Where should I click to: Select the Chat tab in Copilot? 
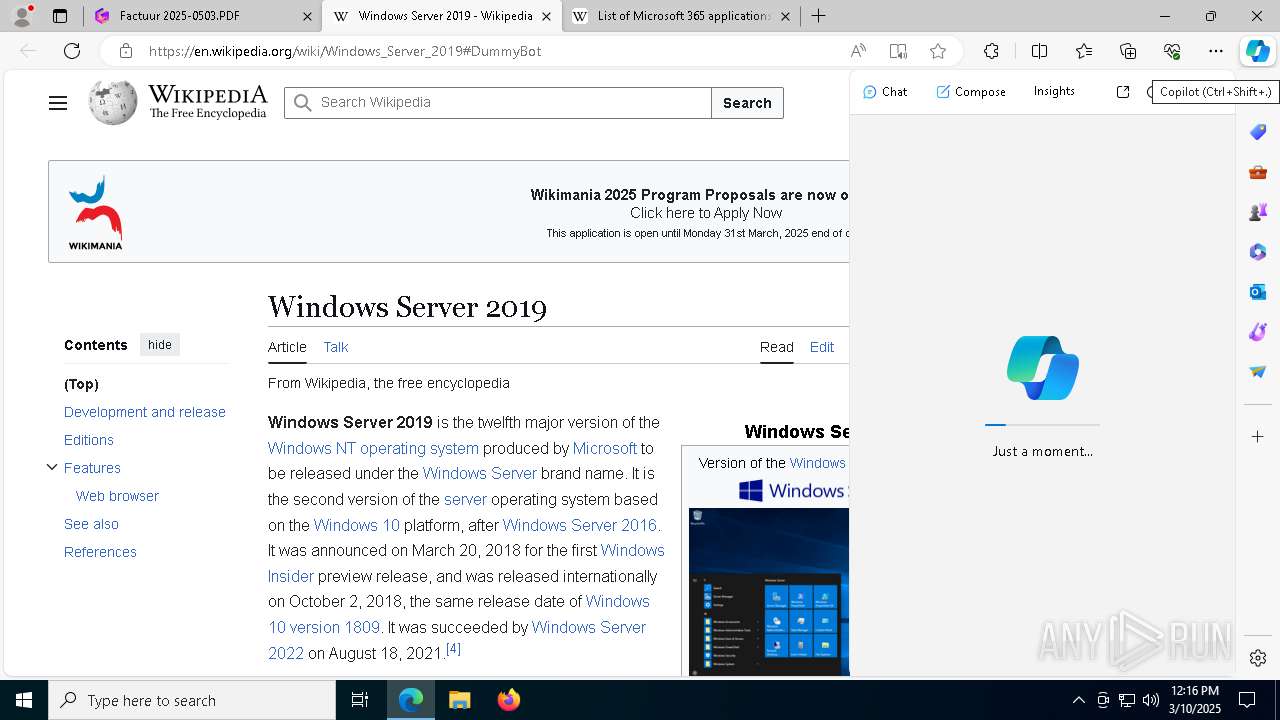pos(885,91)
